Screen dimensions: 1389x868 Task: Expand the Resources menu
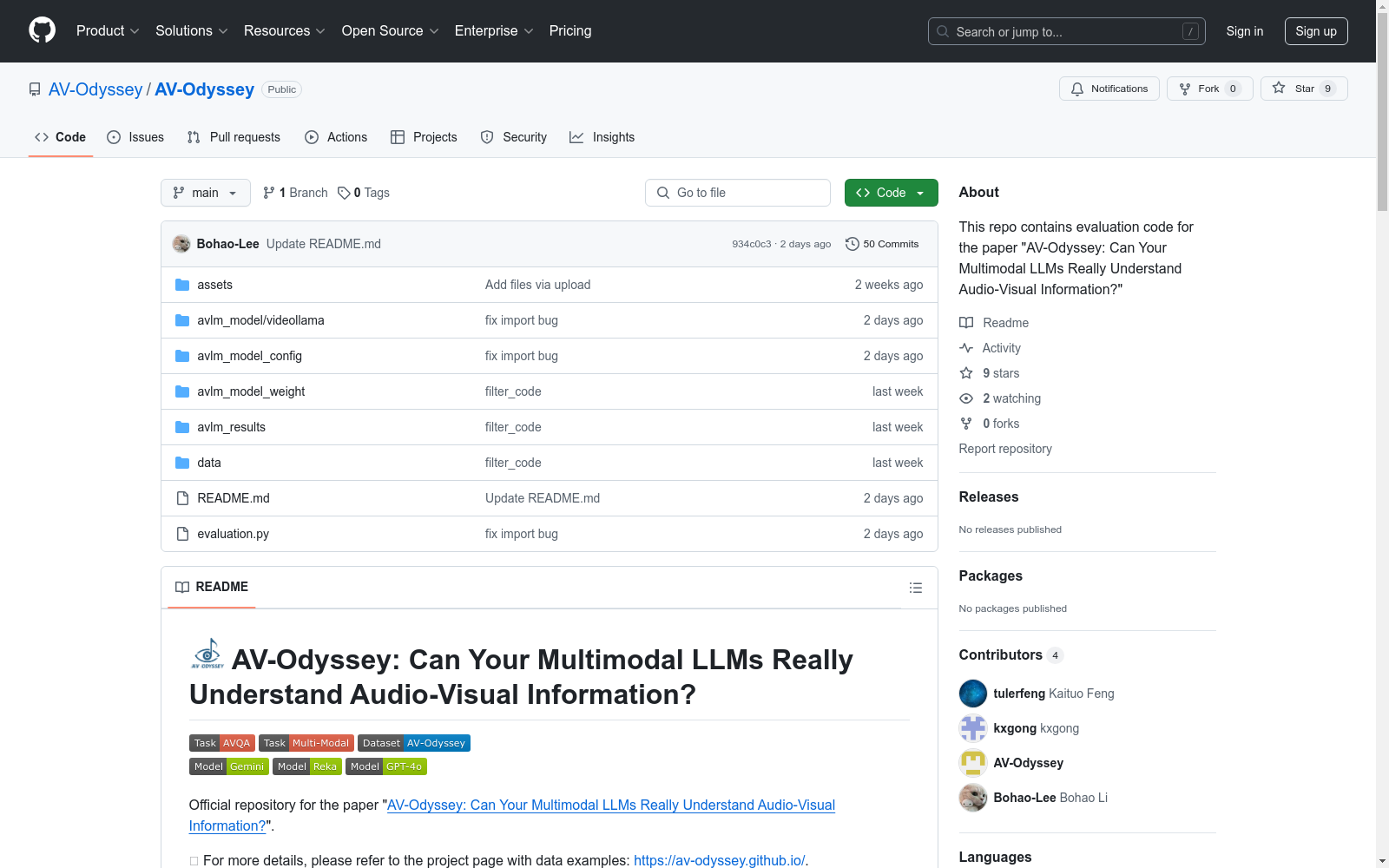[x=285, y=30]
